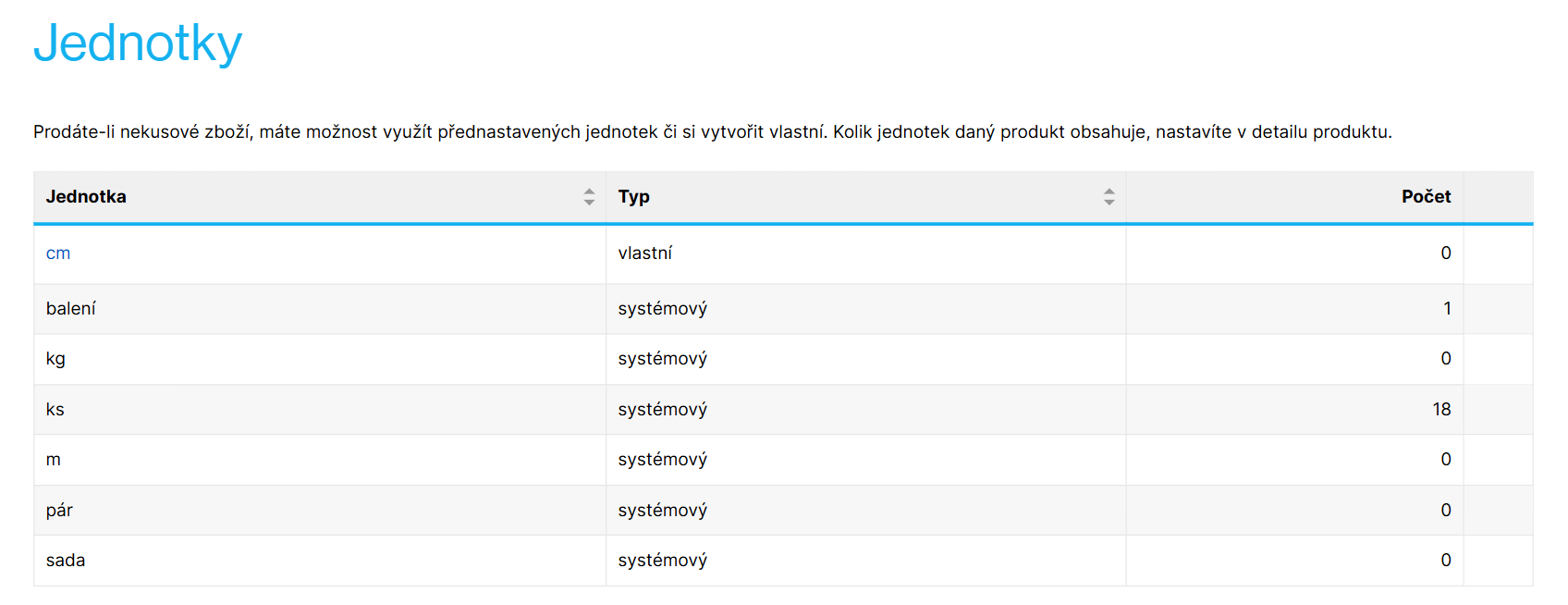Click the count 0 in cm row
This screenshot has width=1568, height=605.
pyautogui.click(x=1446, y=253)
